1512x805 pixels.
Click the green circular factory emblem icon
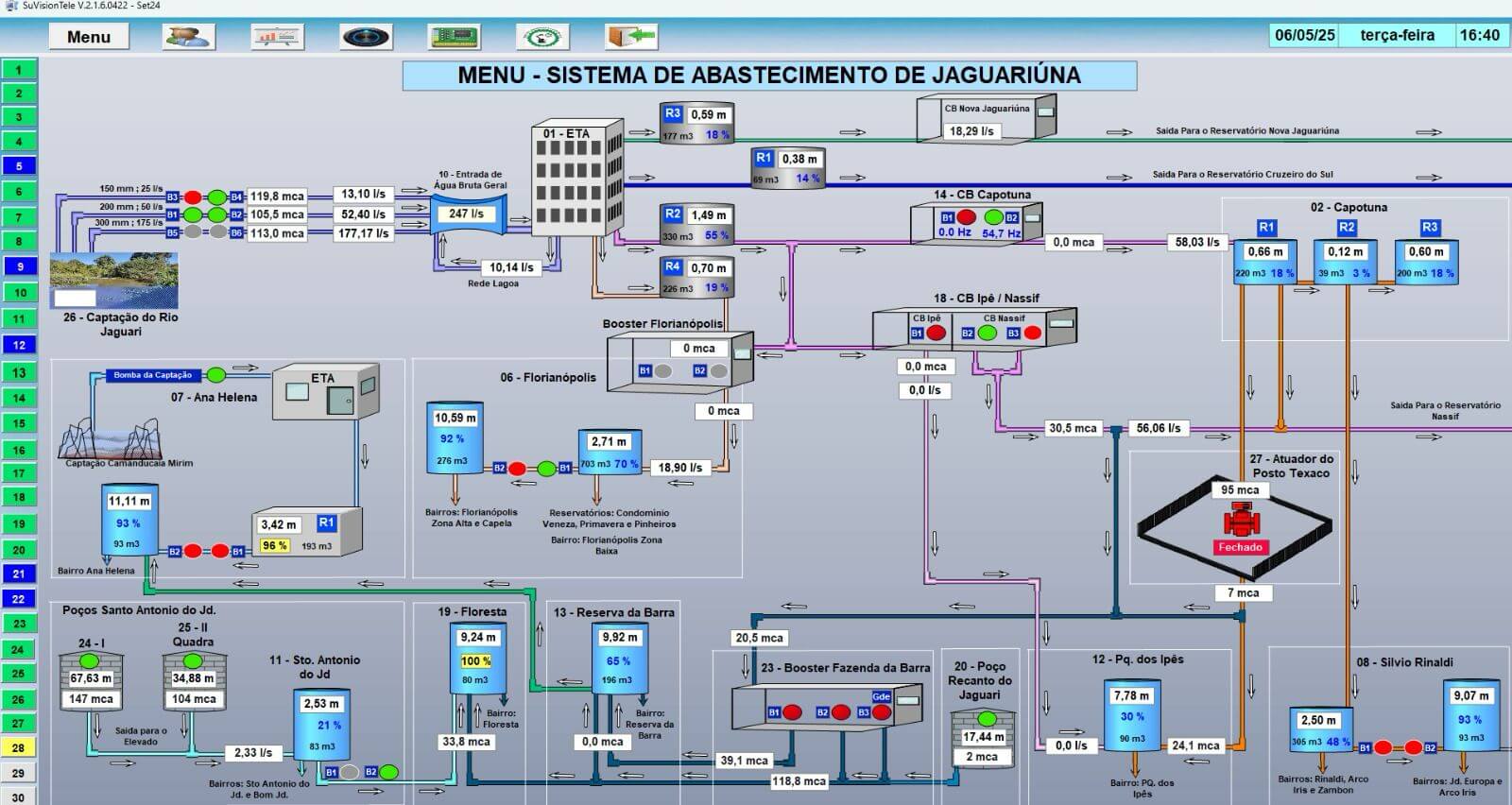click(x=542, y=37)
